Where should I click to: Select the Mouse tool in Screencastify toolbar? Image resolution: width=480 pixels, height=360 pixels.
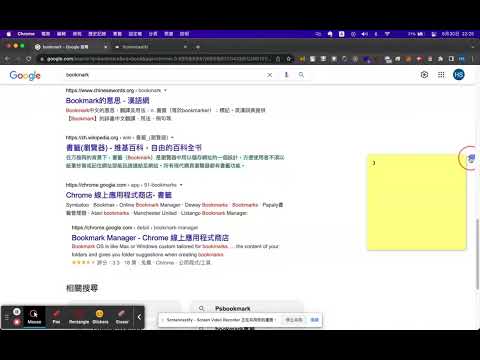[34, 317]
